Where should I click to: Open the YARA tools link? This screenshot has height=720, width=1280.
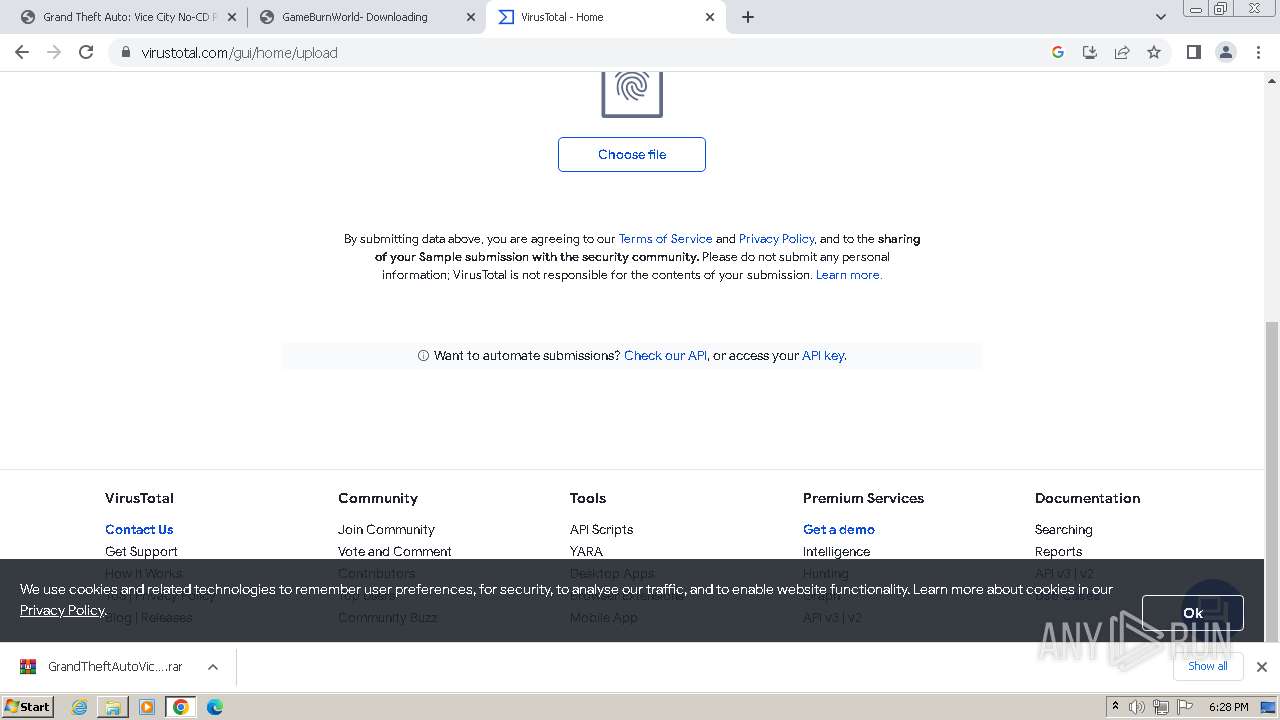(586, 551)
